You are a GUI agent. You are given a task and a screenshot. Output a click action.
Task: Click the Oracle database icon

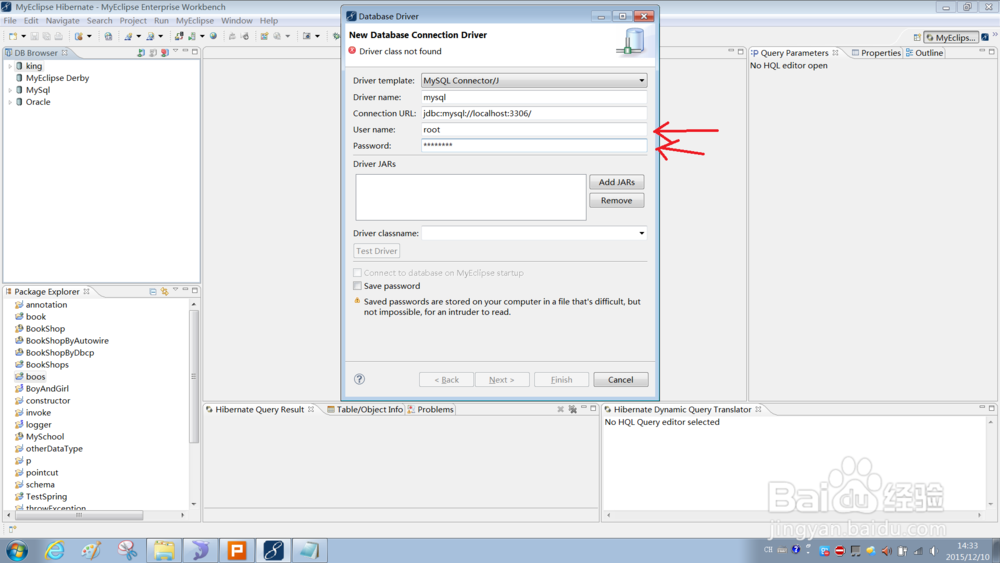19,102
